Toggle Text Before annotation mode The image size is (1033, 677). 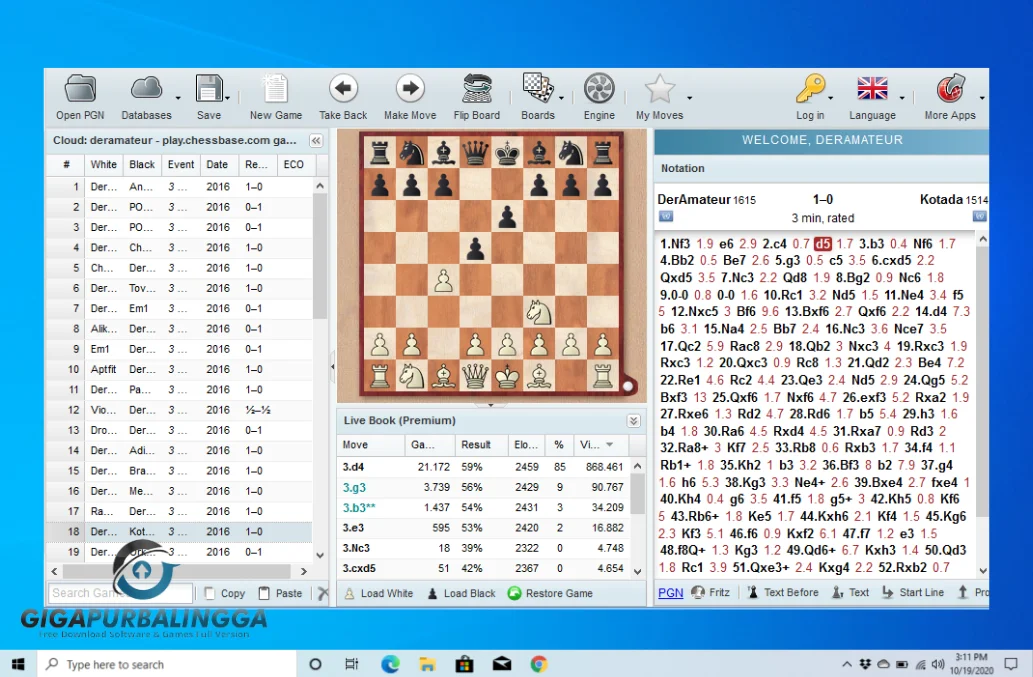pyautogui.click(x=792, y=592)
